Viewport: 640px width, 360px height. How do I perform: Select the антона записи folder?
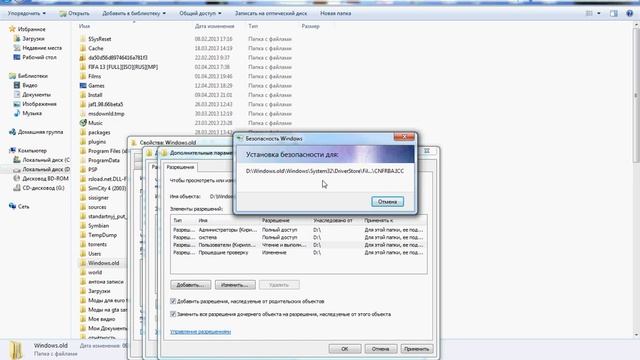pyautogui.click(x=106, y=282)
